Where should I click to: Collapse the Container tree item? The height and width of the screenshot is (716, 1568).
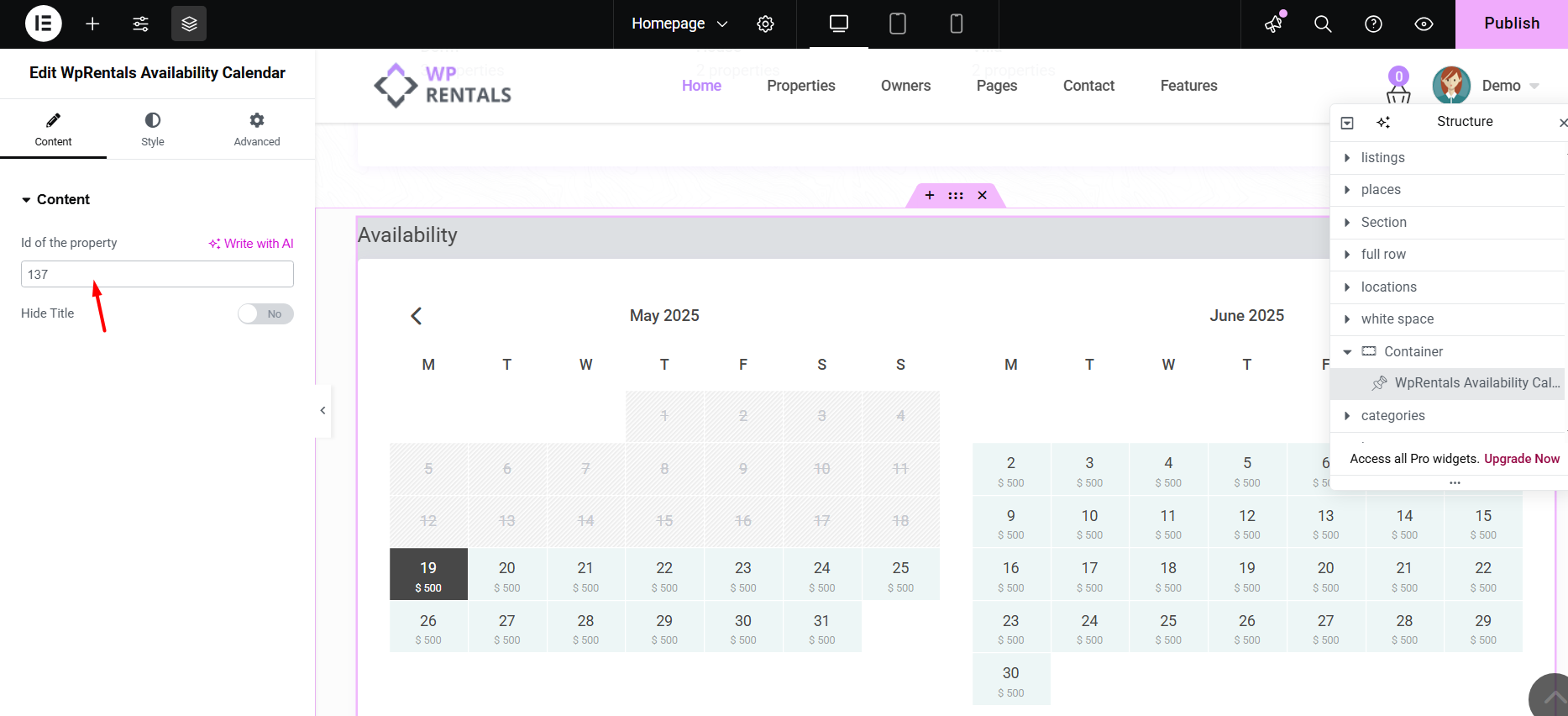coord(1347,352)
